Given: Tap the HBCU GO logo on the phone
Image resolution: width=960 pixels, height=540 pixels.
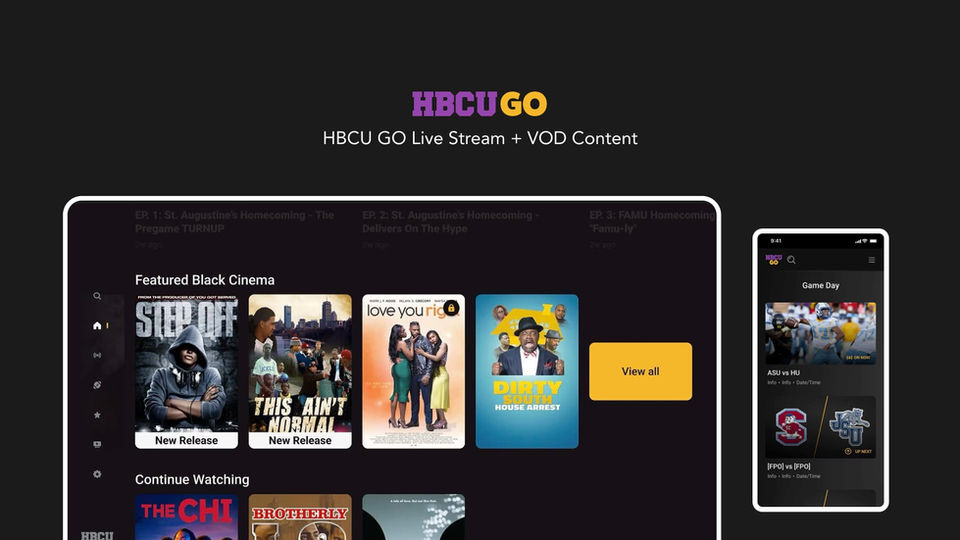Looking at the screenshot, I should [773, 260].
